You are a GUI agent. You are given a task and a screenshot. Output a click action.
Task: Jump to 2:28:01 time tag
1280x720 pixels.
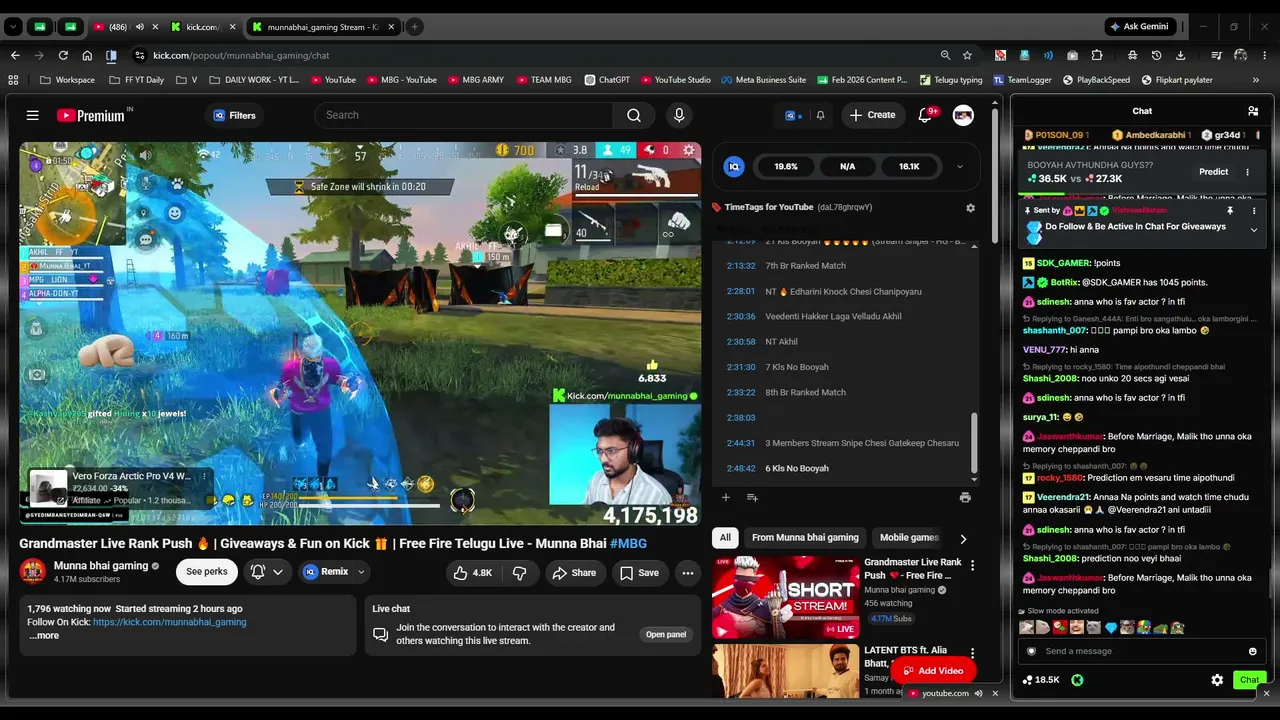pyautogui.click(x=741, y=291)
